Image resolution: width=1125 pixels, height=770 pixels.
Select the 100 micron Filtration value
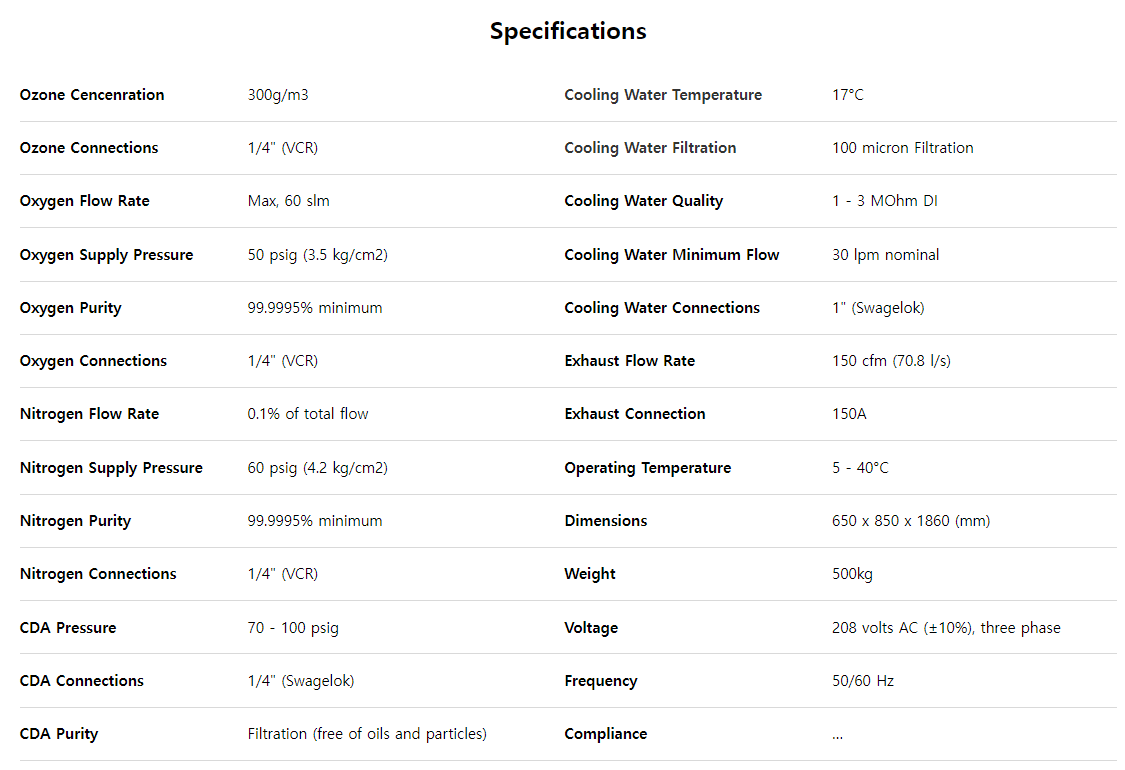(903, 148)
